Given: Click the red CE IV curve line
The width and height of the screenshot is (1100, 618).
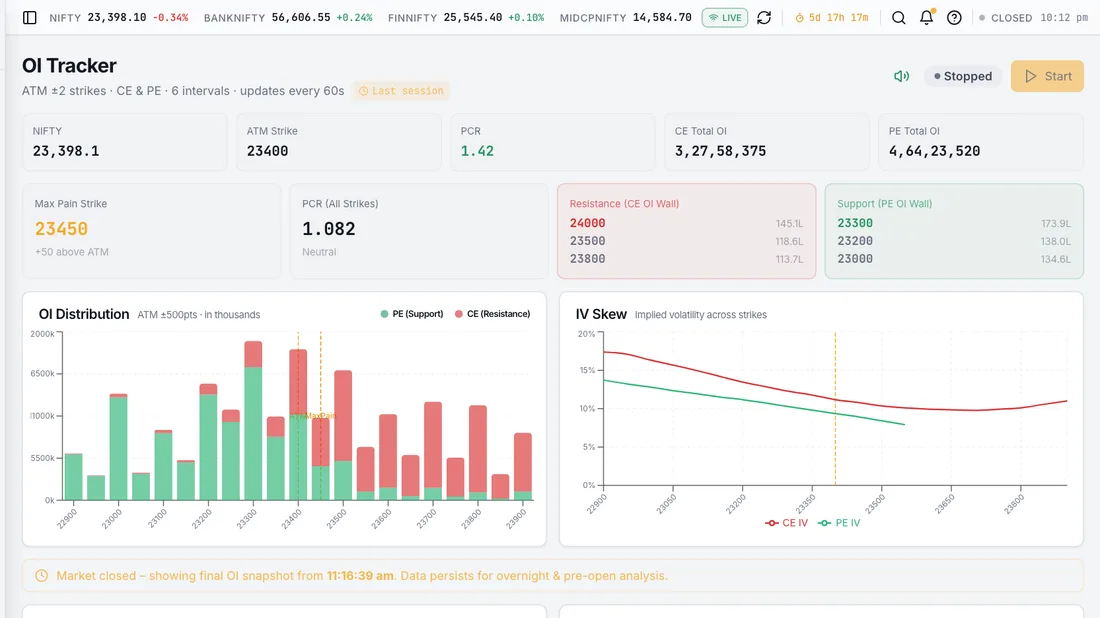Looking at the screenshot, I should click(835, 400).
